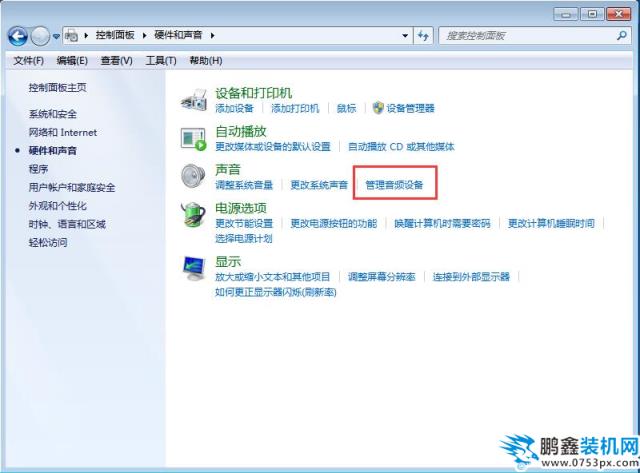
Task: Click 选择电源计划 link
Action: [244, 239]
